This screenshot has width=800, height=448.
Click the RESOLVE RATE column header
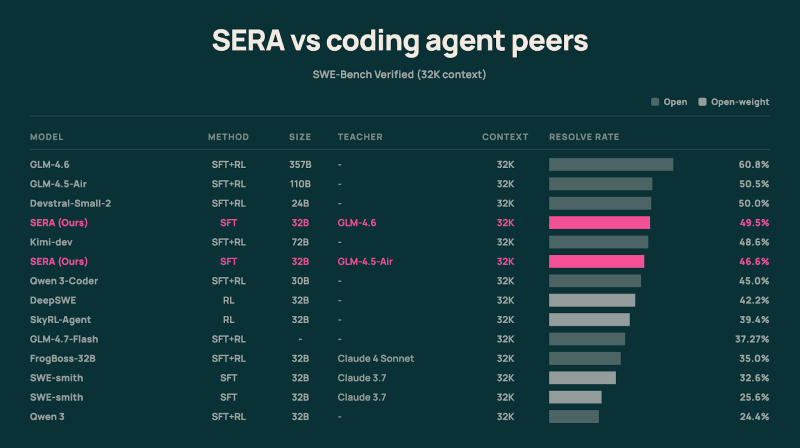pyautogui.click(x=585, y=137)
